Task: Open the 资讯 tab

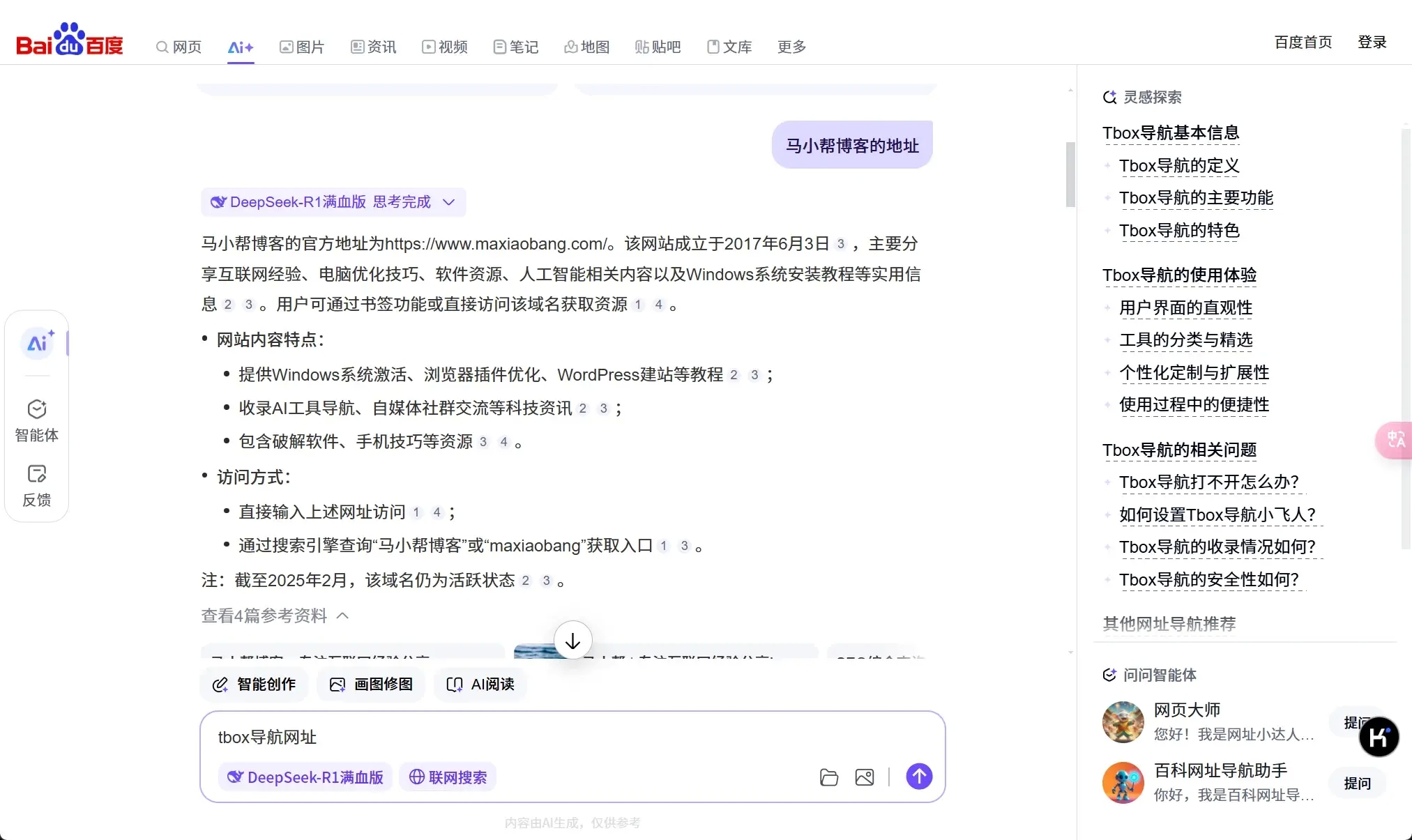Action: 373,47
